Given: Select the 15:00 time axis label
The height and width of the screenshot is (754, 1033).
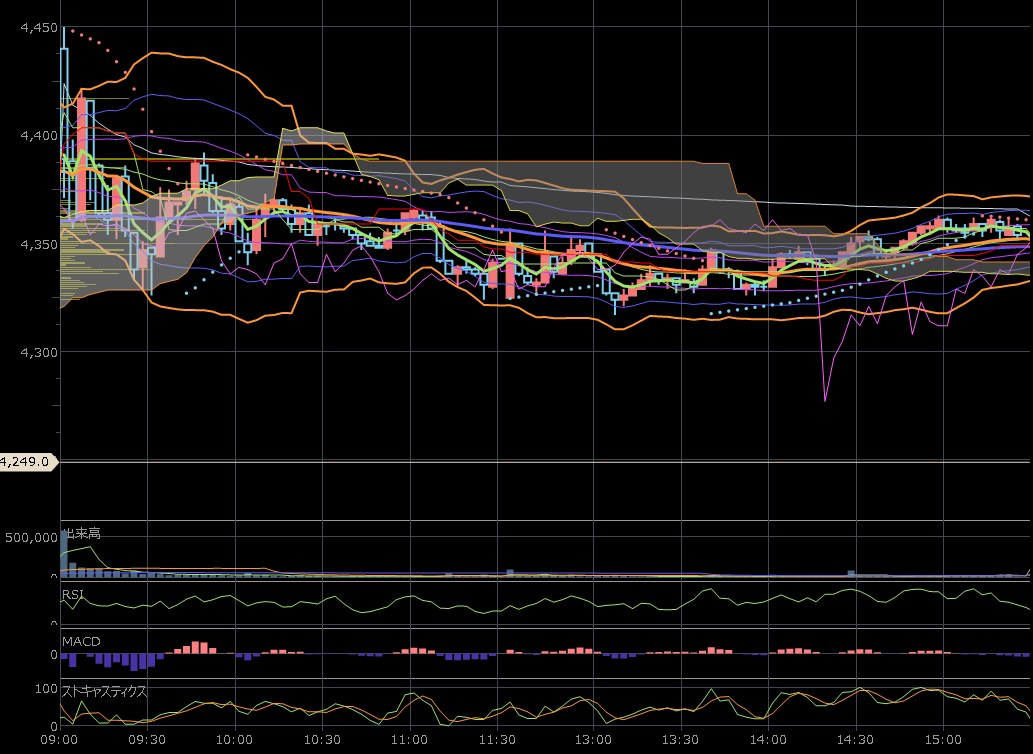Looking at the screenshot, I should (x=943, y=740).
